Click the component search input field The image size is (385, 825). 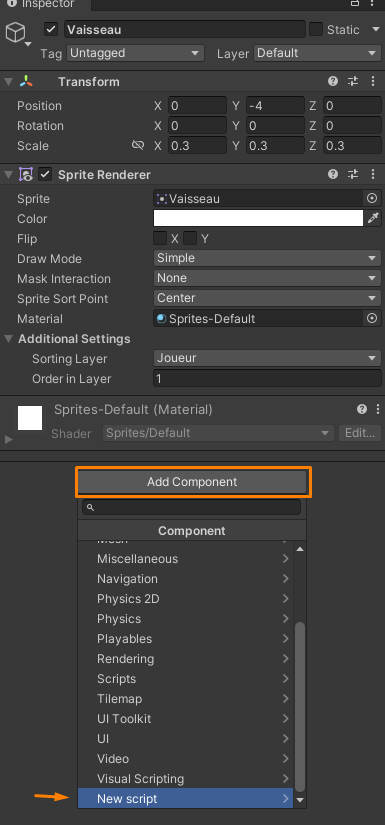pos(191,507)
